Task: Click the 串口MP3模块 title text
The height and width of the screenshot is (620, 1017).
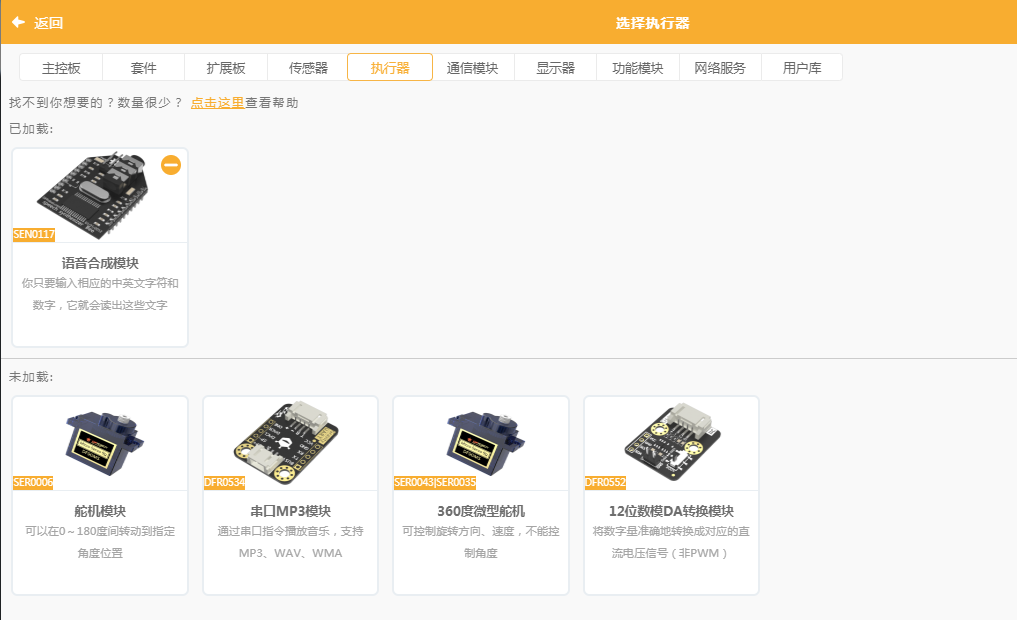Action: (291, 511)
